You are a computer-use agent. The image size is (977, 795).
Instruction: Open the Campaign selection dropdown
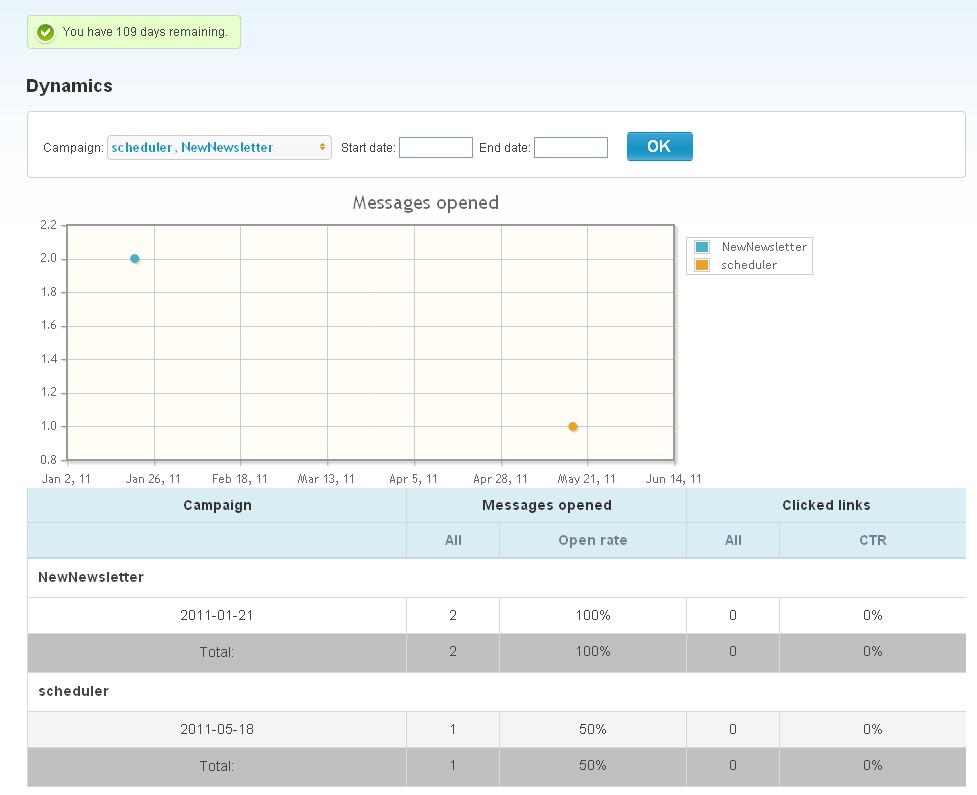pos(219,148)
